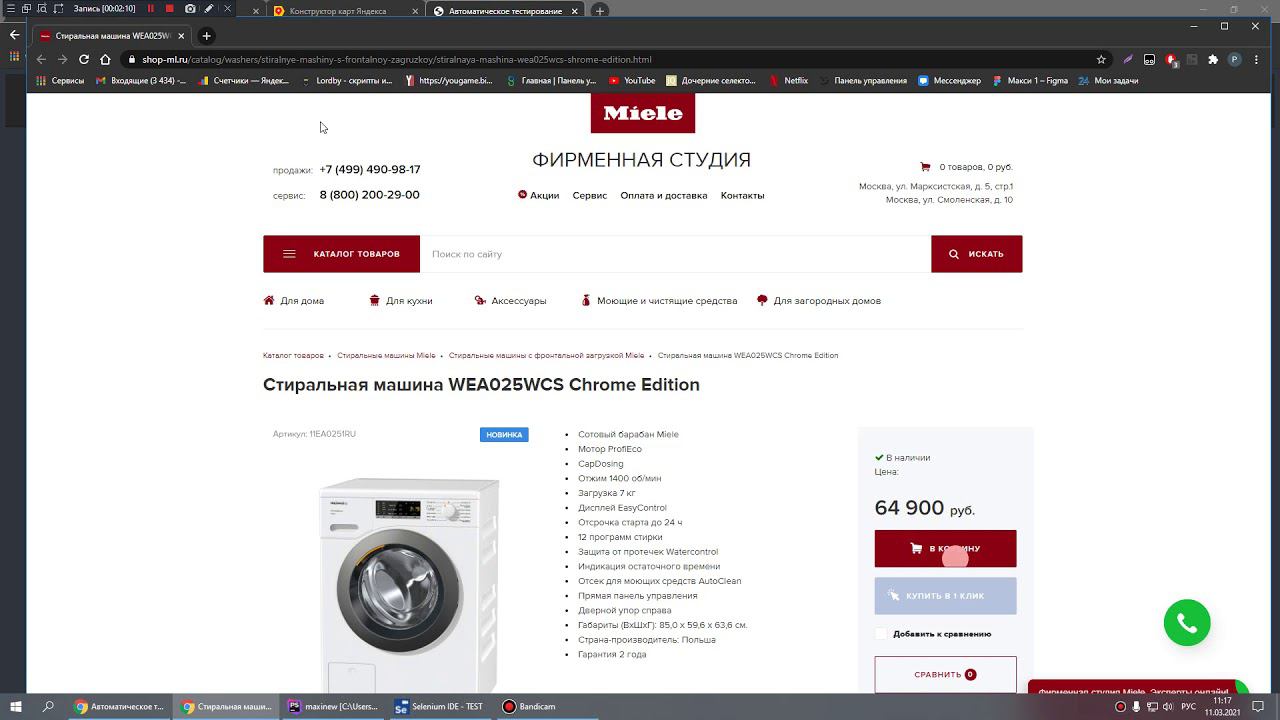Click the Фирменная студия Miele chat widget
The height and width of the screenshot is (720, 1280).
(1137, 688)
